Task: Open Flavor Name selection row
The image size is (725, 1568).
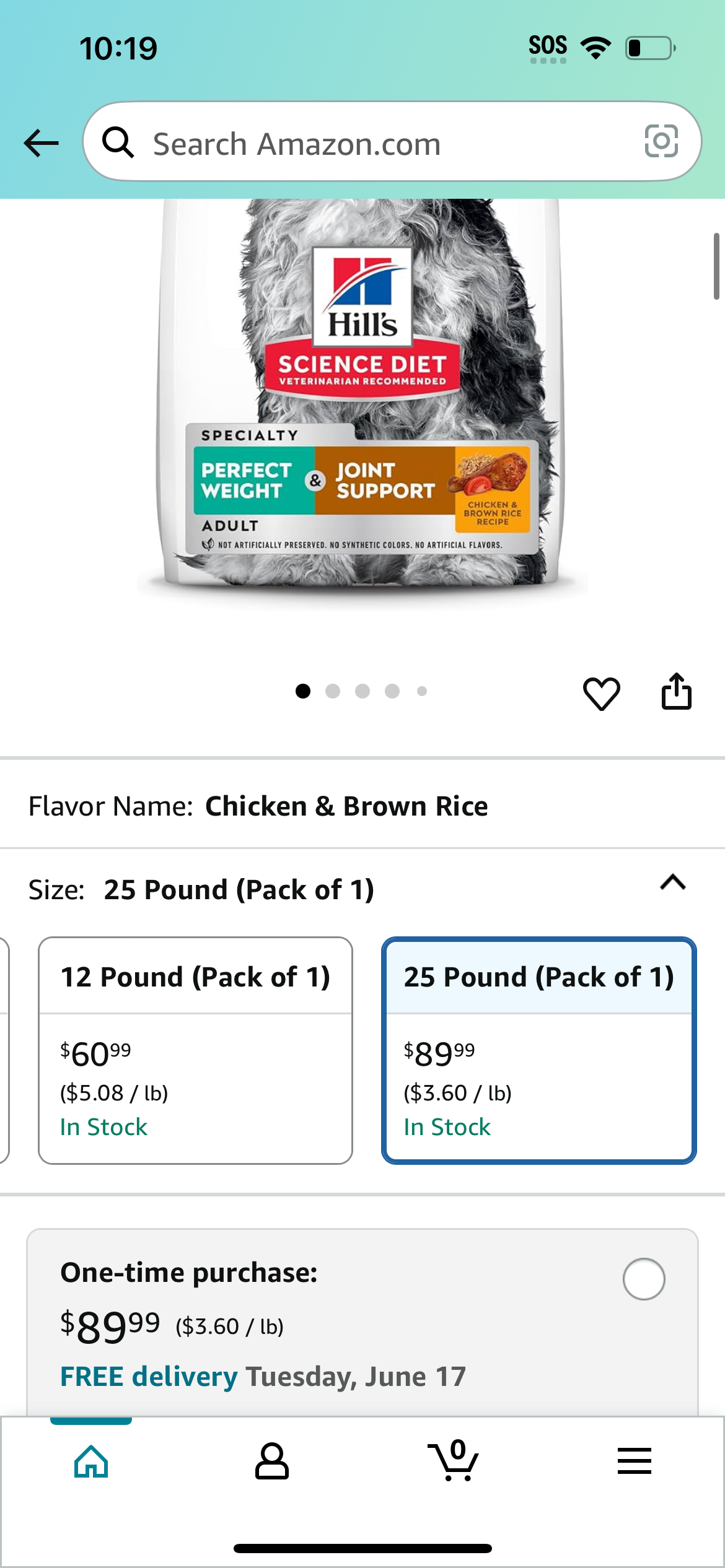Action: tap(362, 806)
